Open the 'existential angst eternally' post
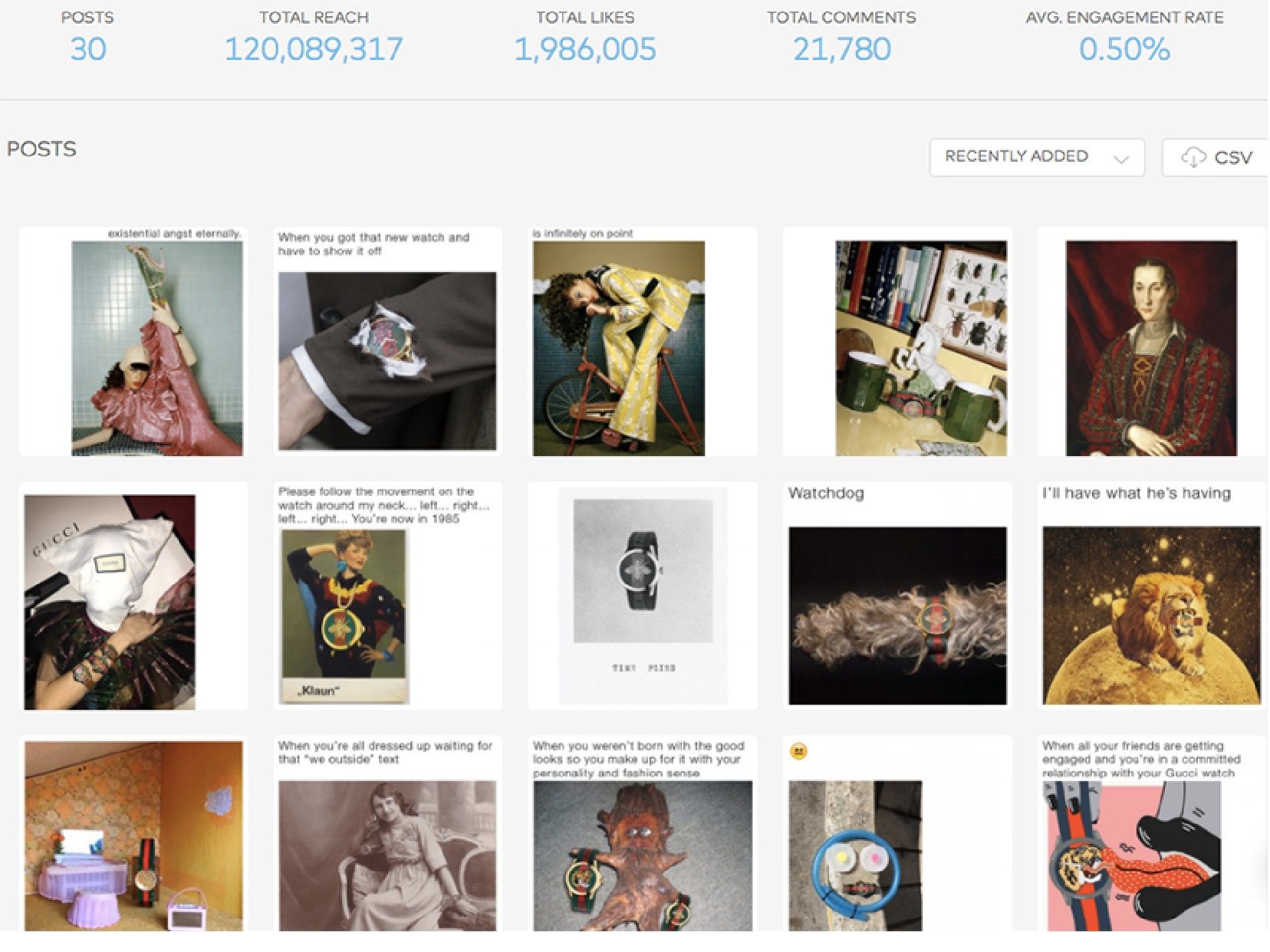The height and width of the screenshot is (952, 1270). pyautogui.click(x=133, y=342)
